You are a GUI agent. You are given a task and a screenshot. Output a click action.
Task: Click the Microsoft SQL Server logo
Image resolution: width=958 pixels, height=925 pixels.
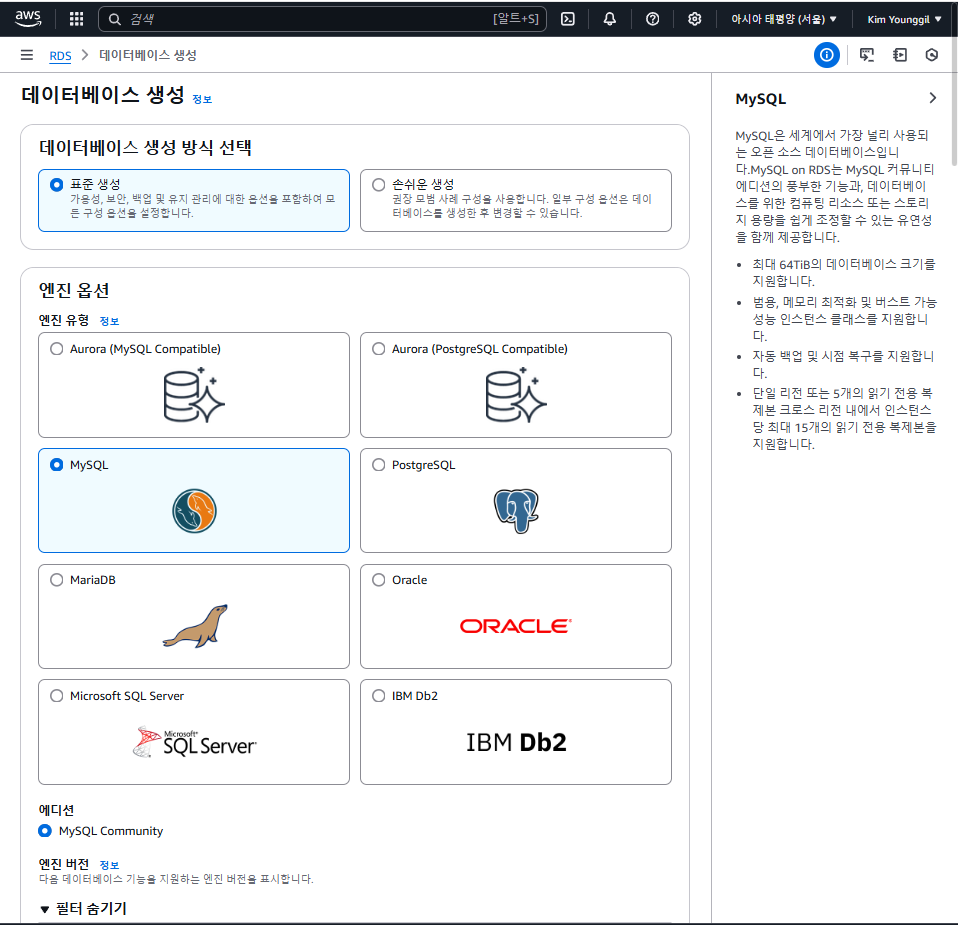tap(194, 742)
